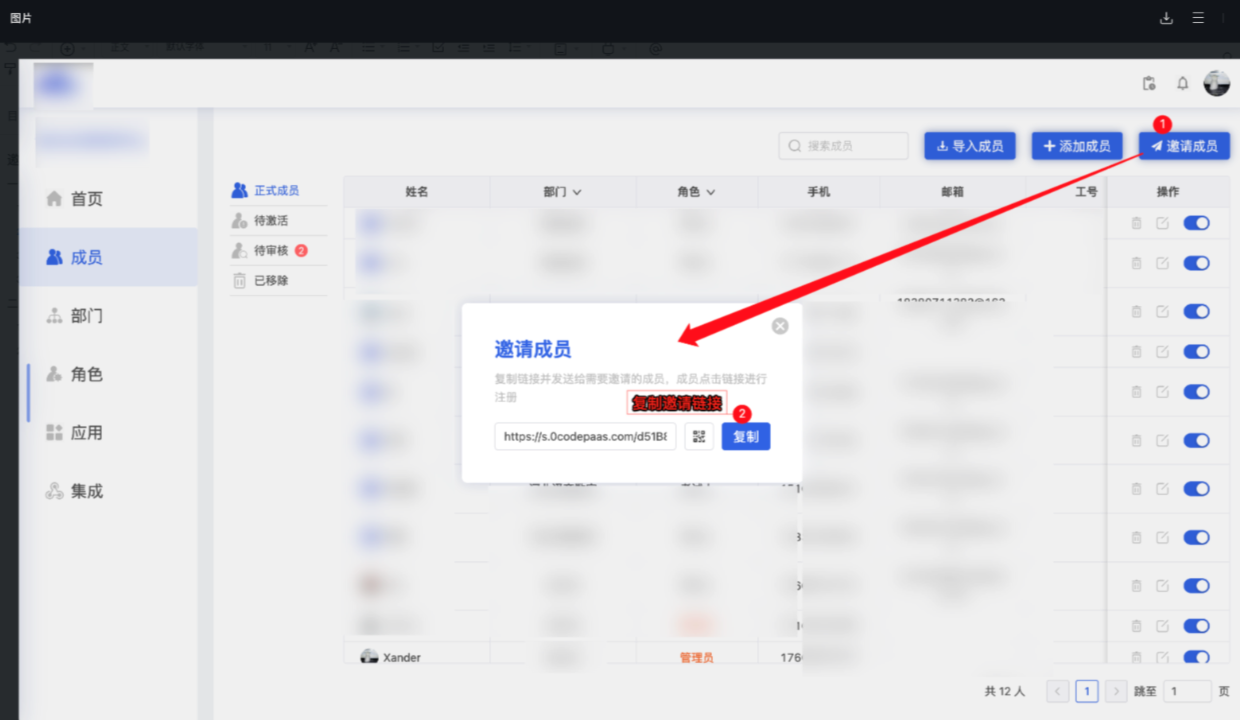The width and height of the screenshot is (1240, 720).
Task: Click the blue 复制 button
Action: tap(746, 436)
